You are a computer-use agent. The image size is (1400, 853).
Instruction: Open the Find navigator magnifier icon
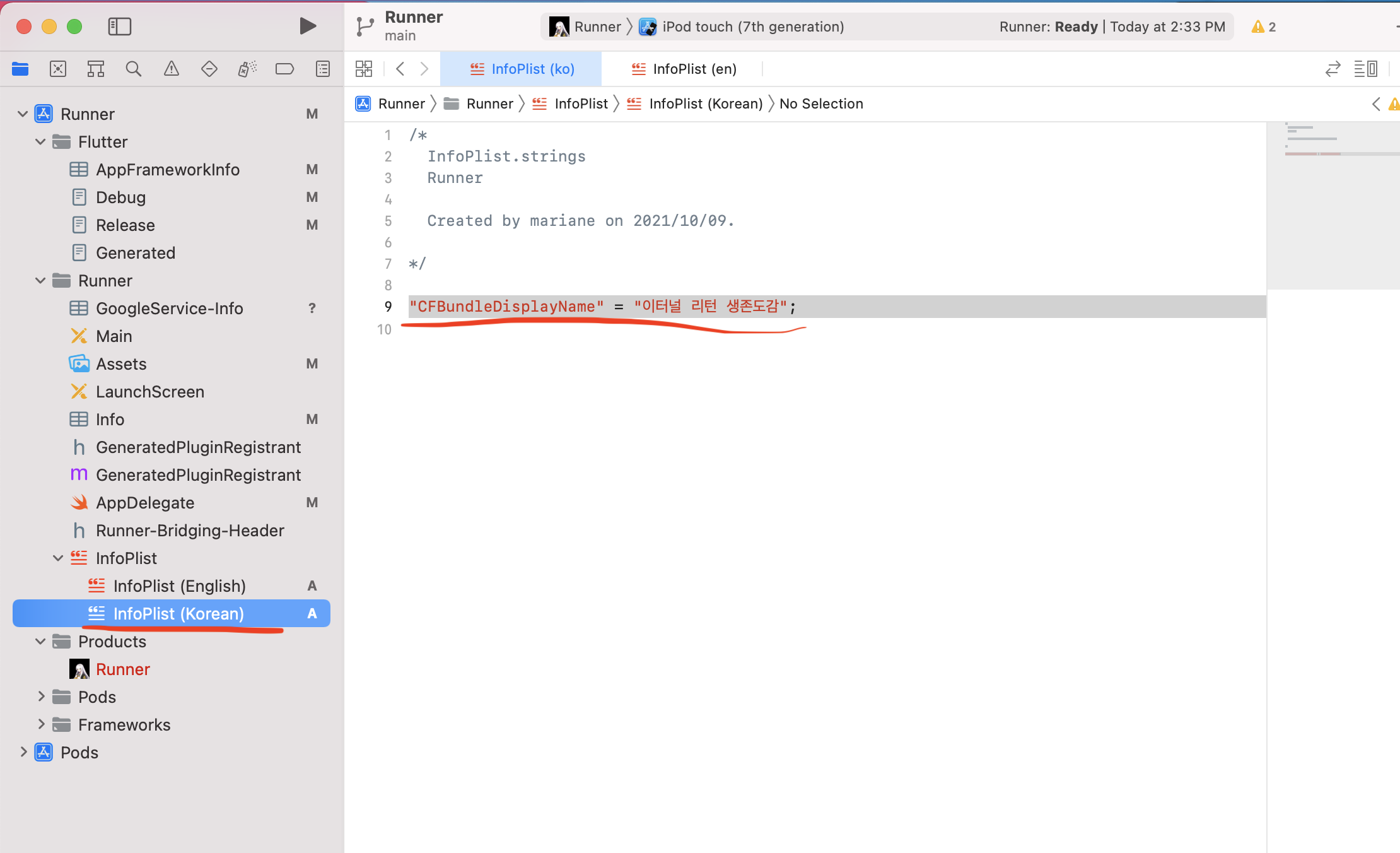(133, 69)
